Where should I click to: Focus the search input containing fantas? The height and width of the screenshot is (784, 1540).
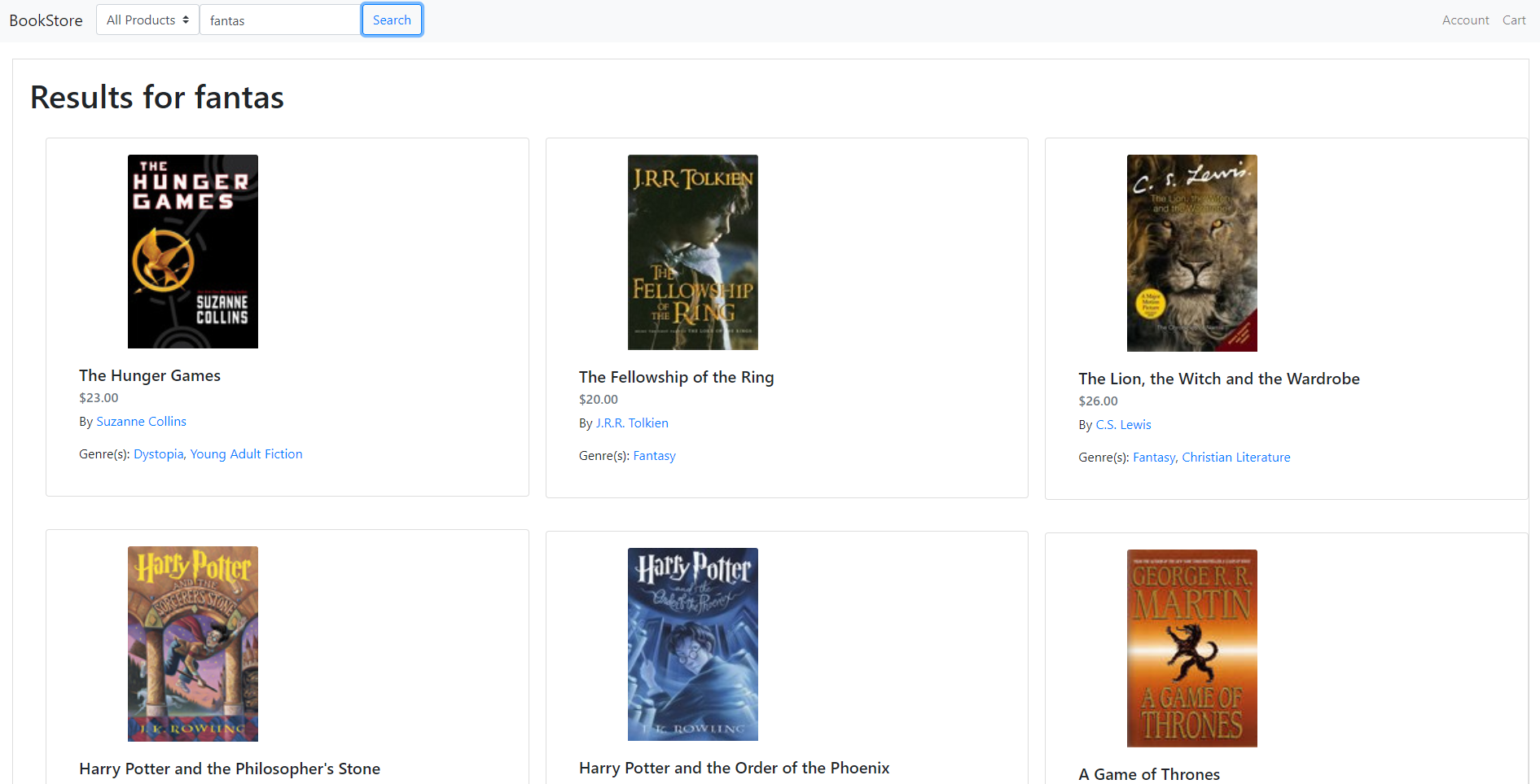coord(279,20)
